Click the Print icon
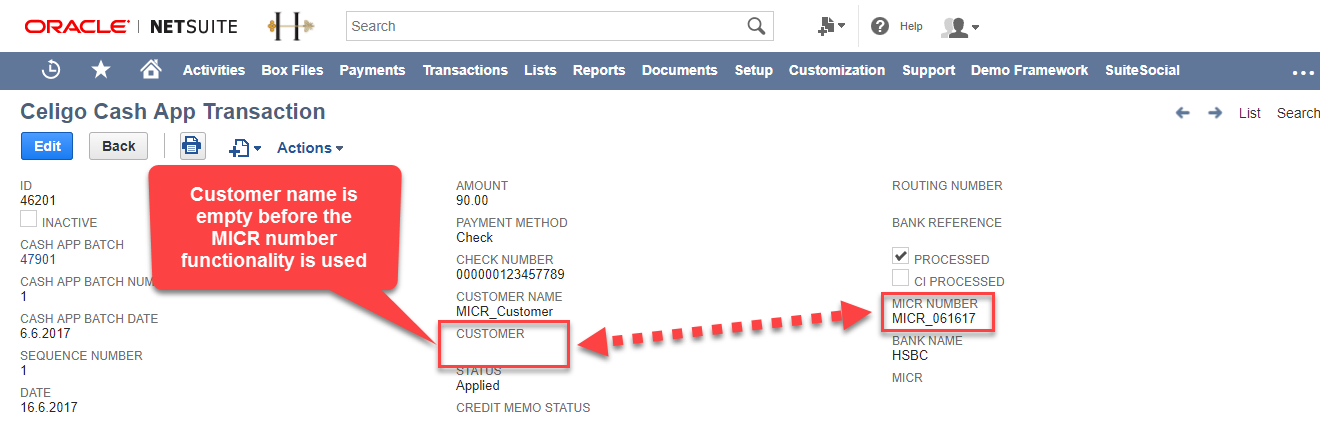Viewport: 1320px width, 434px height. pyautogui.click(x=193, y=146)
